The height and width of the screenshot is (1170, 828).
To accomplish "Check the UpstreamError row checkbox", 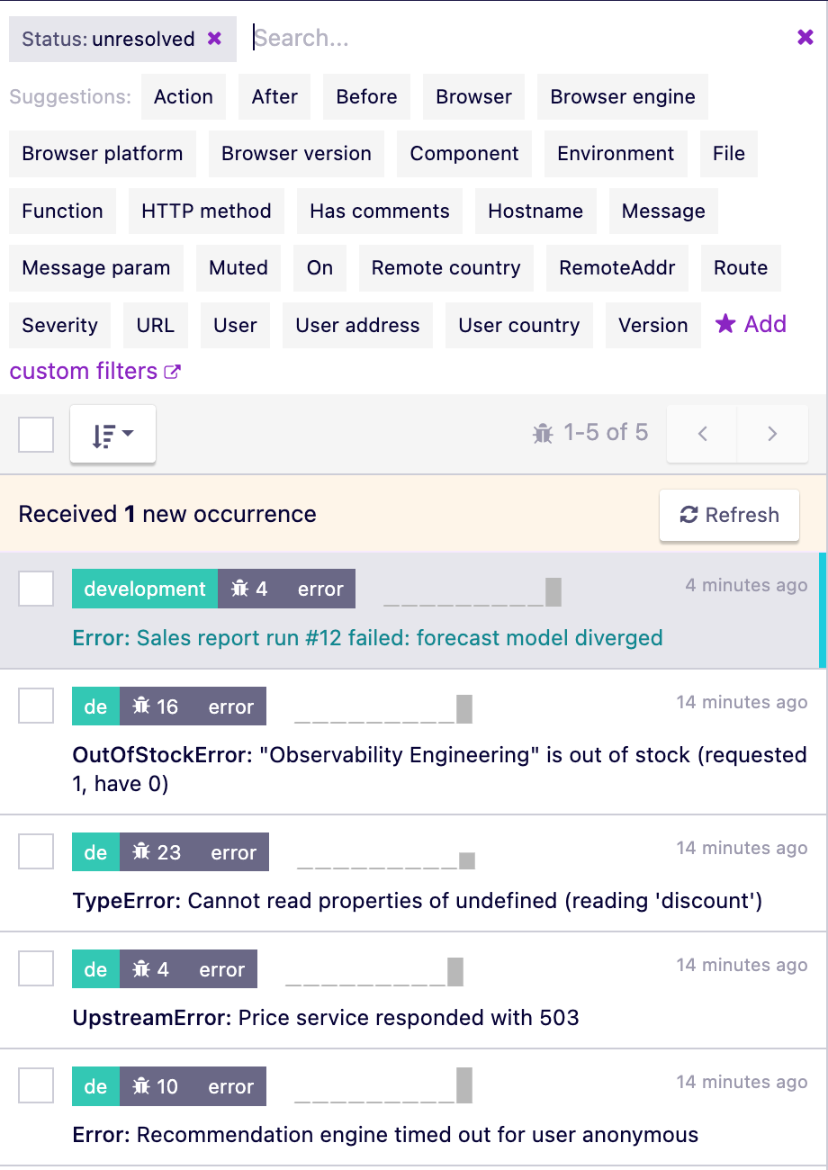I will [x=36, y=969].
